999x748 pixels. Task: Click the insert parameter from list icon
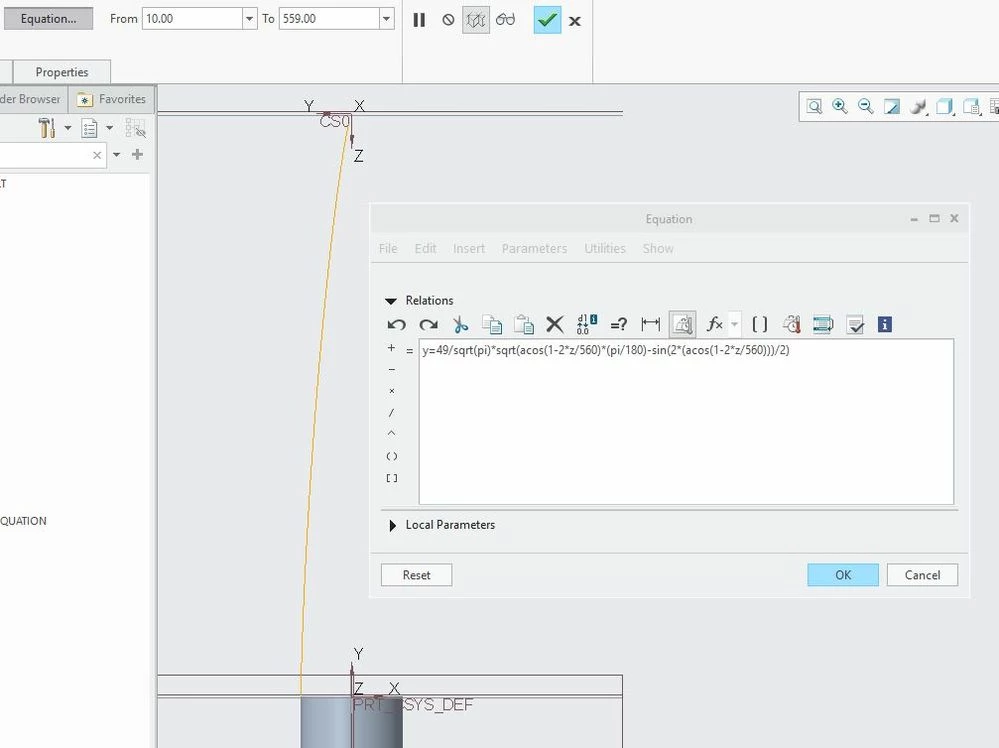(791, 325)
